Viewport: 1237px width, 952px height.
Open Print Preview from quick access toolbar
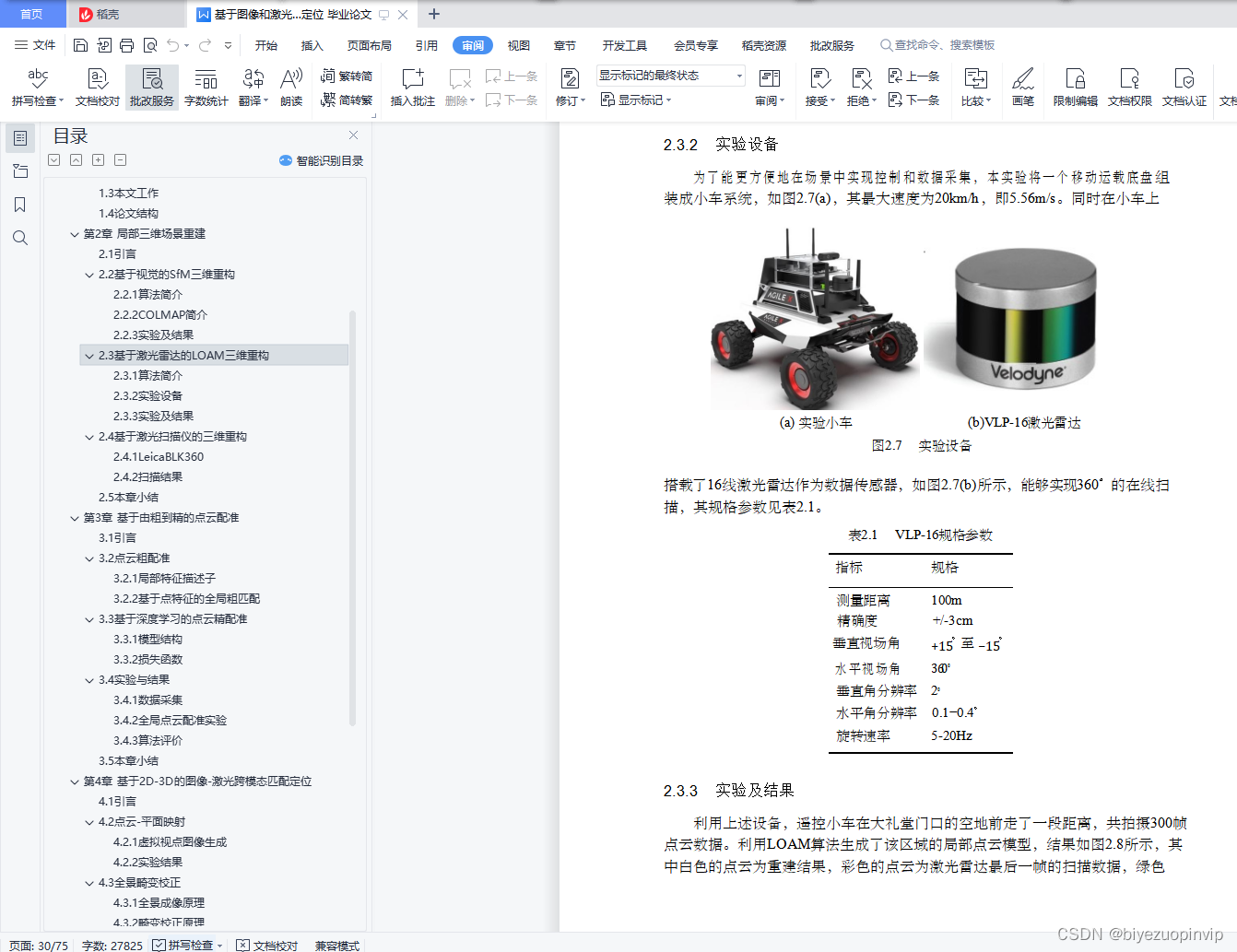pos(149,45)
